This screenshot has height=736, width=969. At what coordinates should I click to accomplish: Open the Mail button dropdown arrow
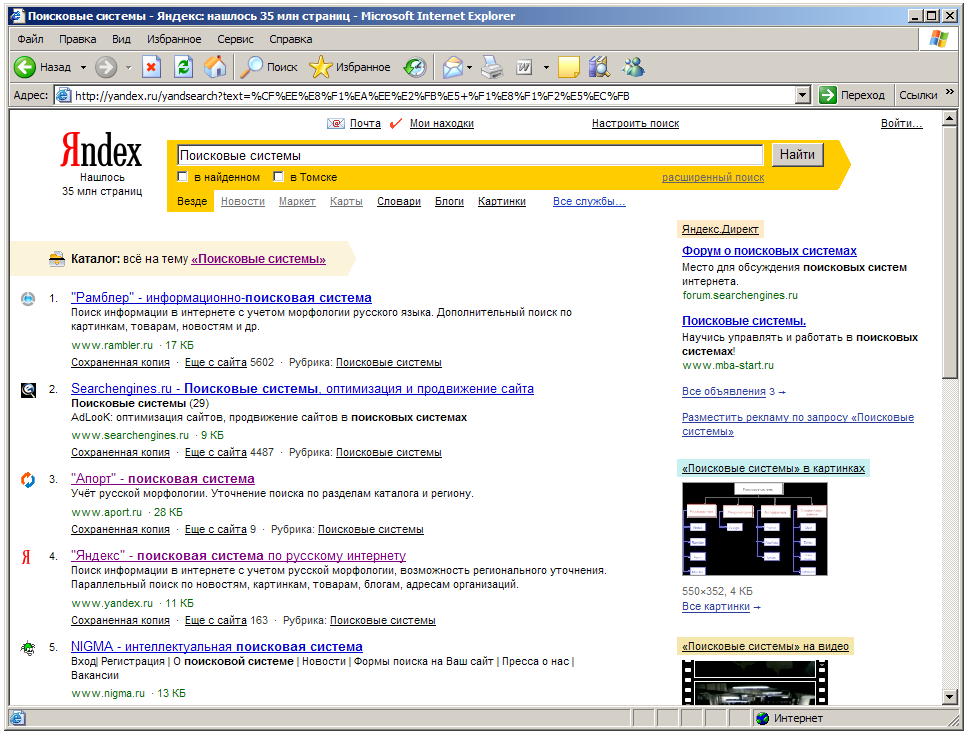[x=470, y=67]
